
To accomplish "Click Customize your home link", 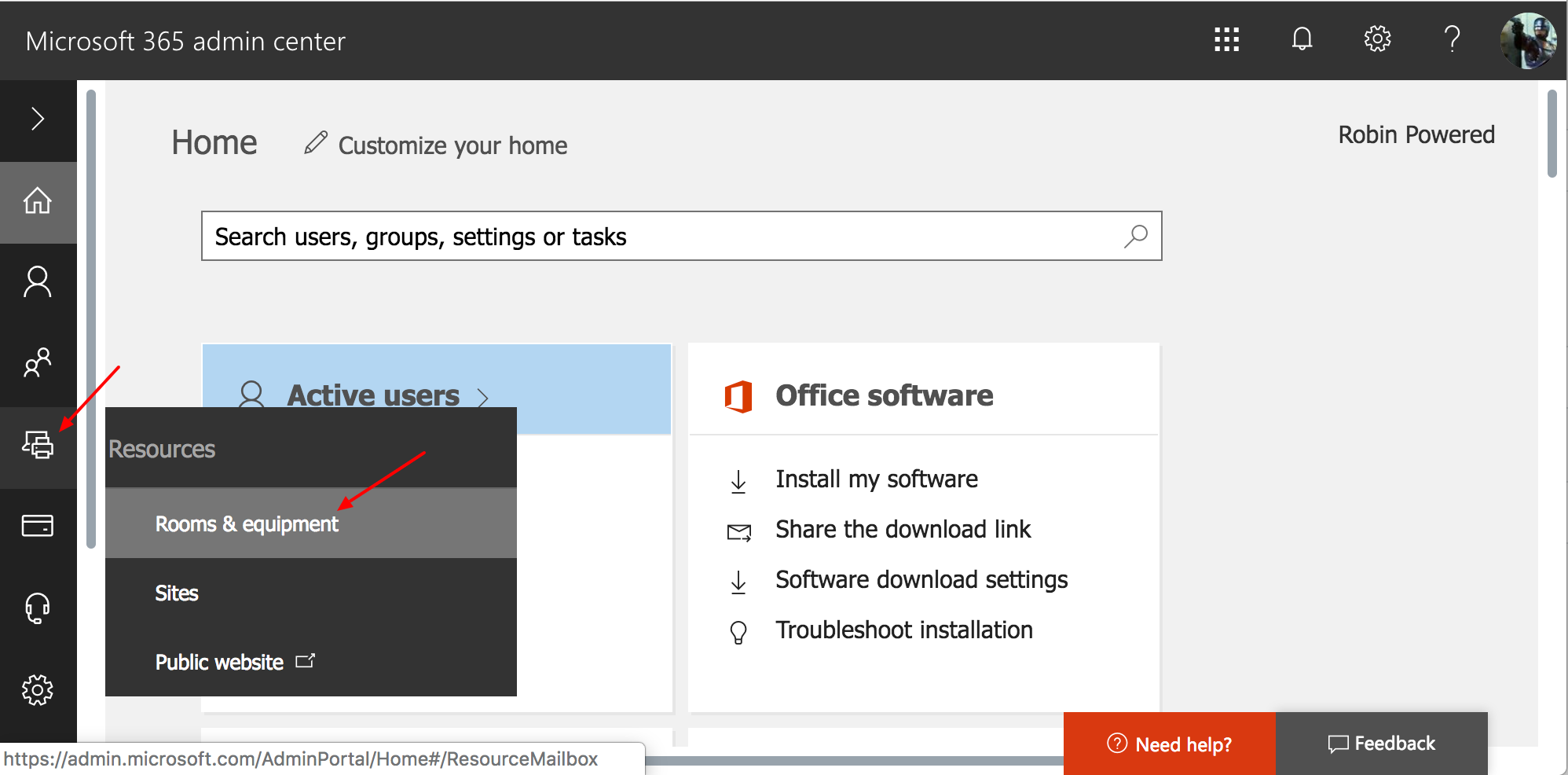I will (452, 145).
